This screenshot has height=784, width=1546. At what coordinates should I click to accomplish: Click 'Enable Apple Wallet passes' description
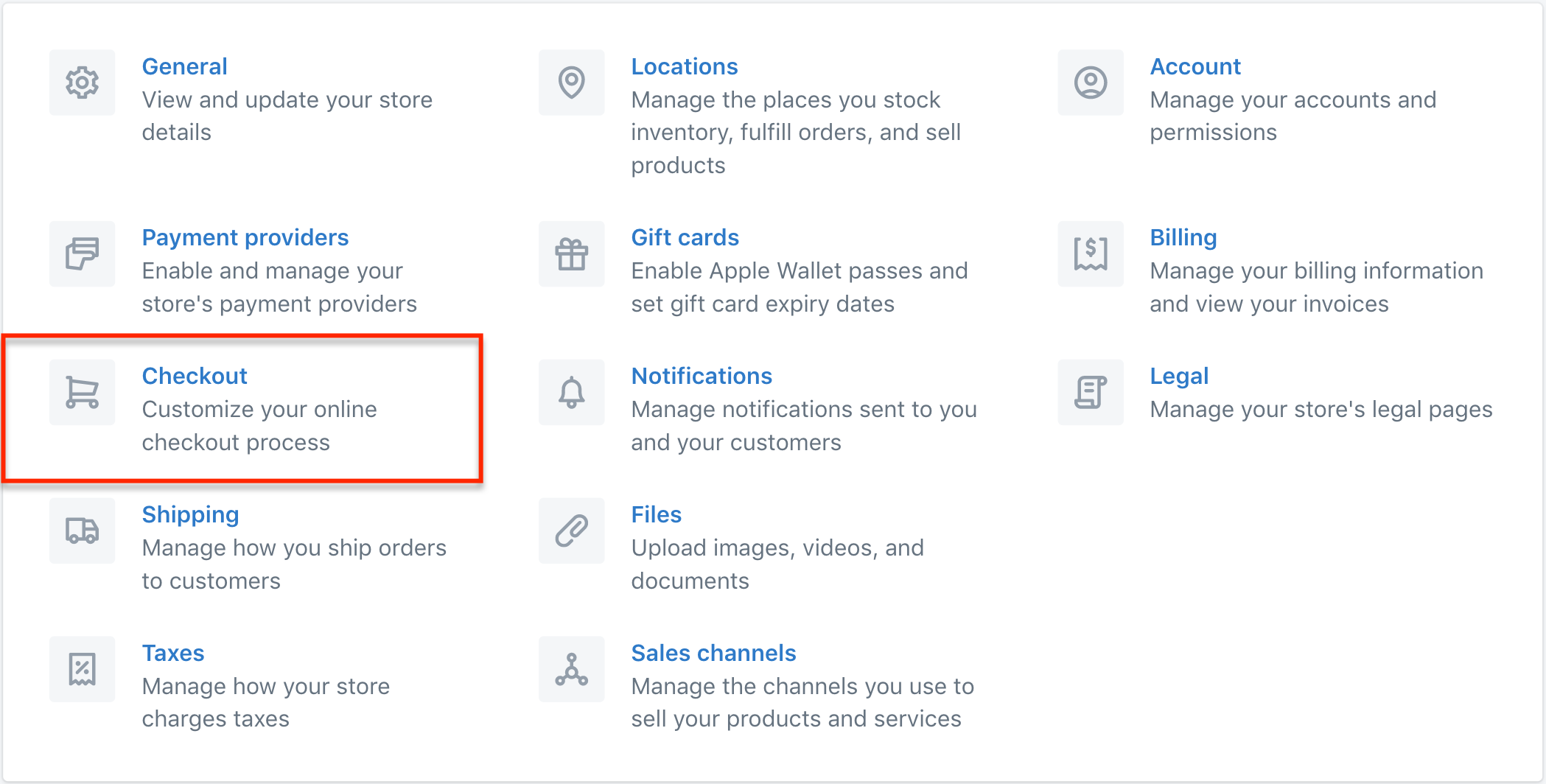[x=799, y=287]
